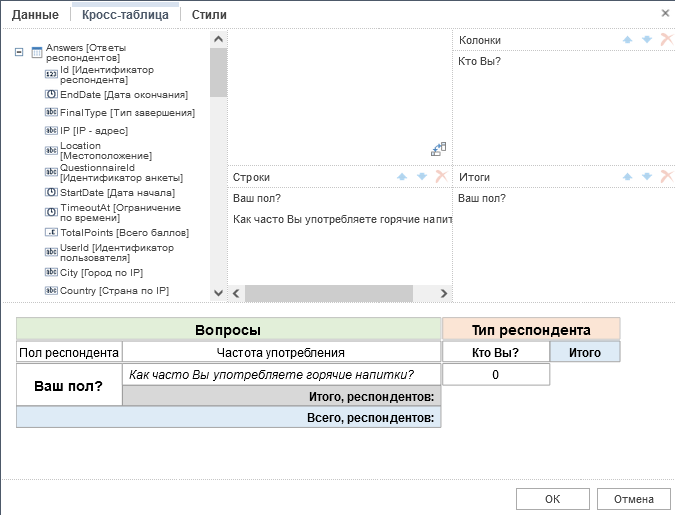
Task: Click the swap rows and columns icon
Action: point(438,149)
